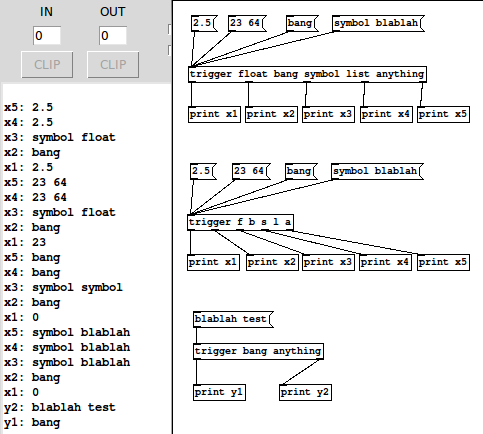Click the IN level number field
This screenshot has width=483, height=434.
[47, 35]
